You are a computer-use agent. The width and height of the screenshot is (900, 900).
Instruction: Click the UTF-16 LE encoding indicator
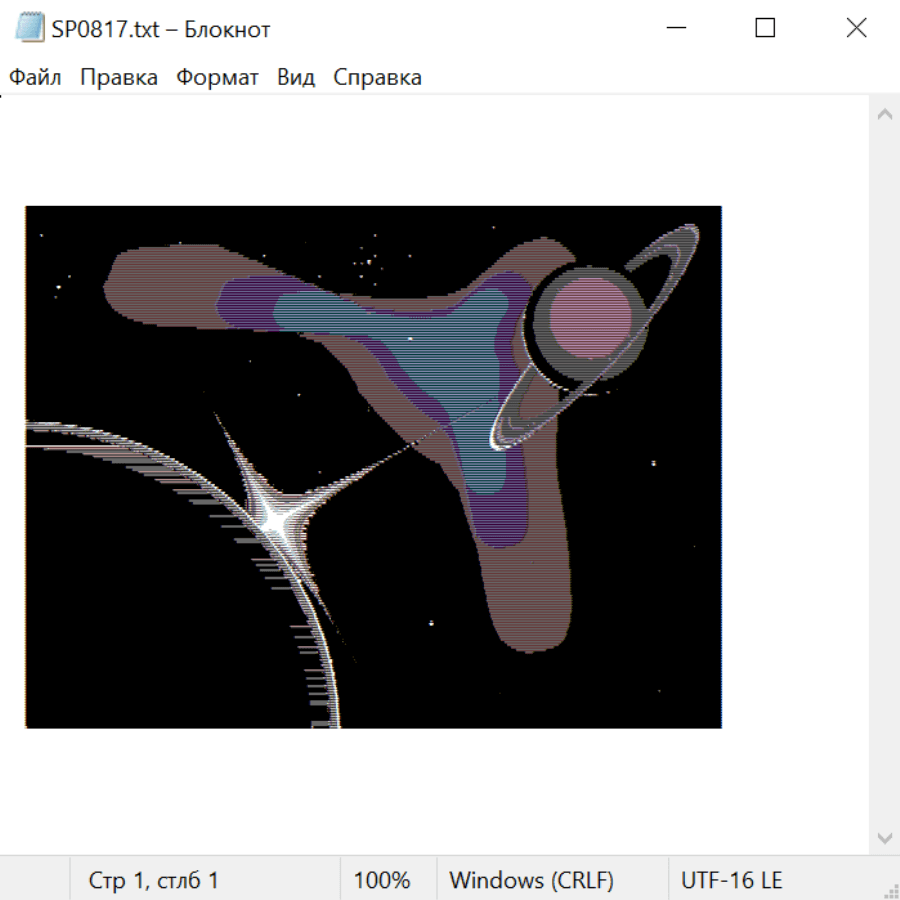pyautogui.click(x=731, y=880)
